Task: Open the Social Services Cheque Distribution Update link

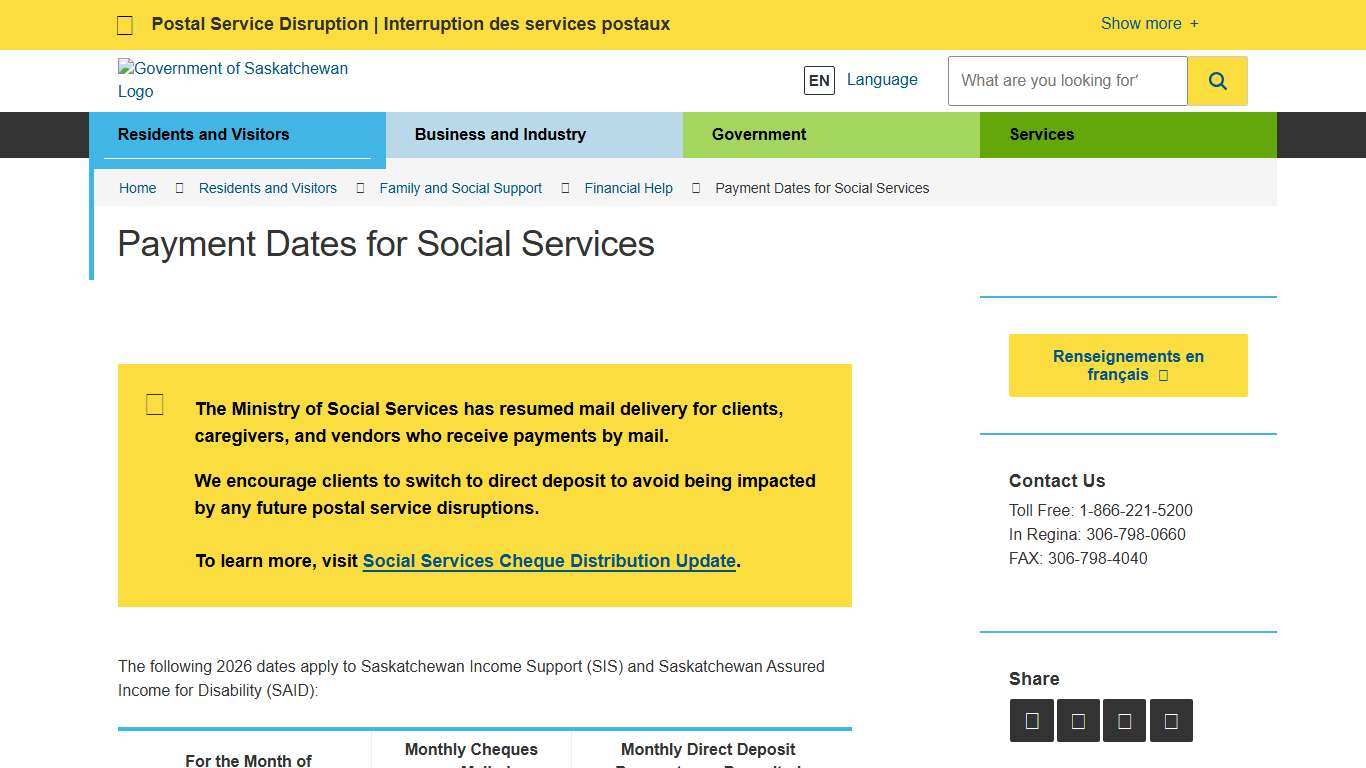Action: point(549,561)
